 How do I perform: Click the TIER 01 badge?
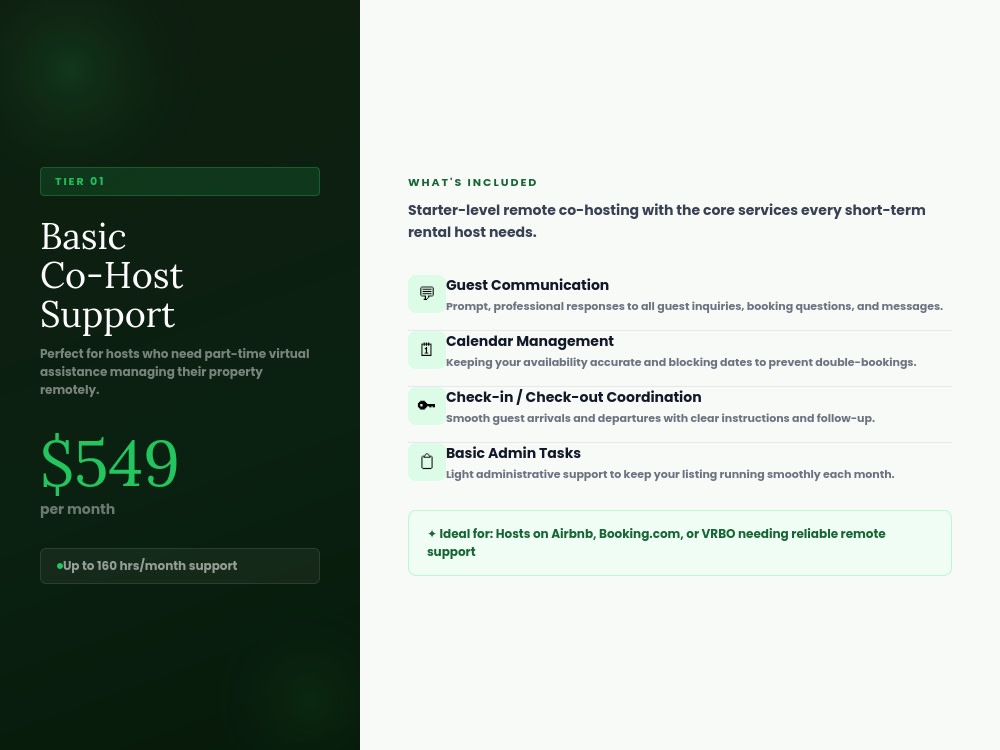(x=180, y=181)
